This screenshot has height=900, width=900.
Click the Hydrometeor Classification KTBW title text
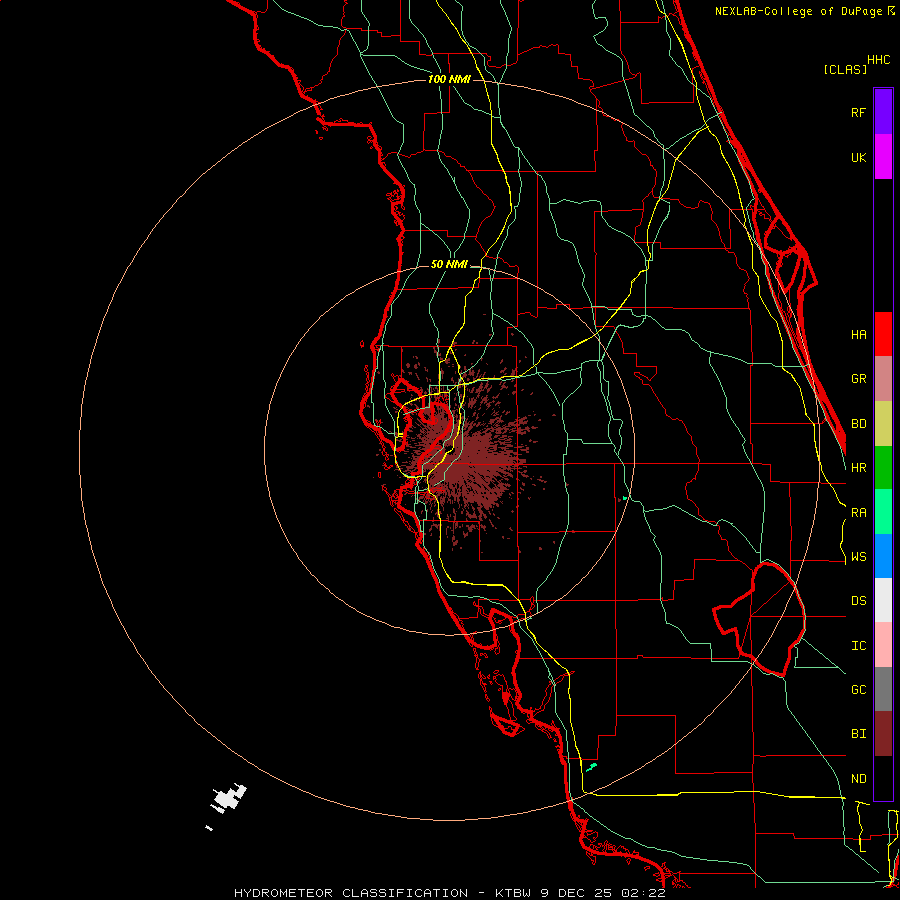point(449,893)
